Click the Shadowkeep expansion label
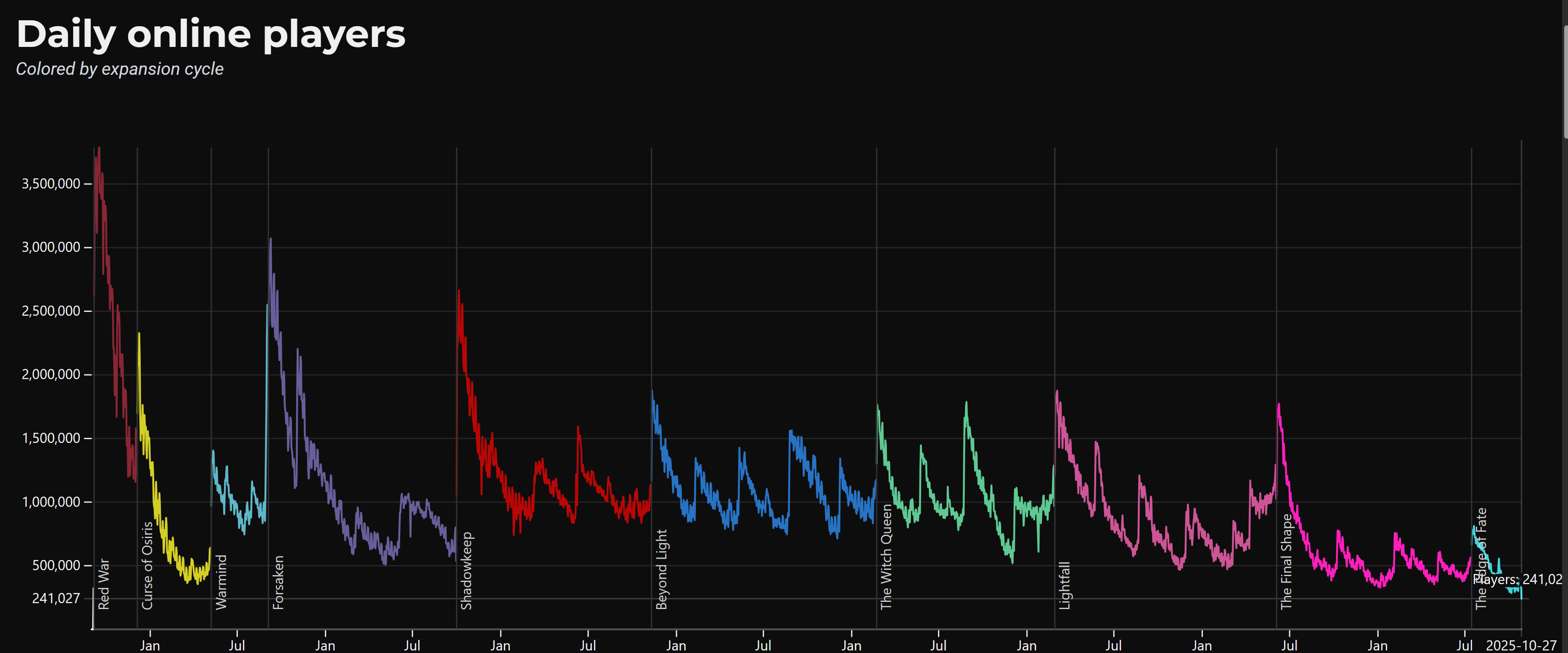1568x653 pixels. [x=466, y=570]
